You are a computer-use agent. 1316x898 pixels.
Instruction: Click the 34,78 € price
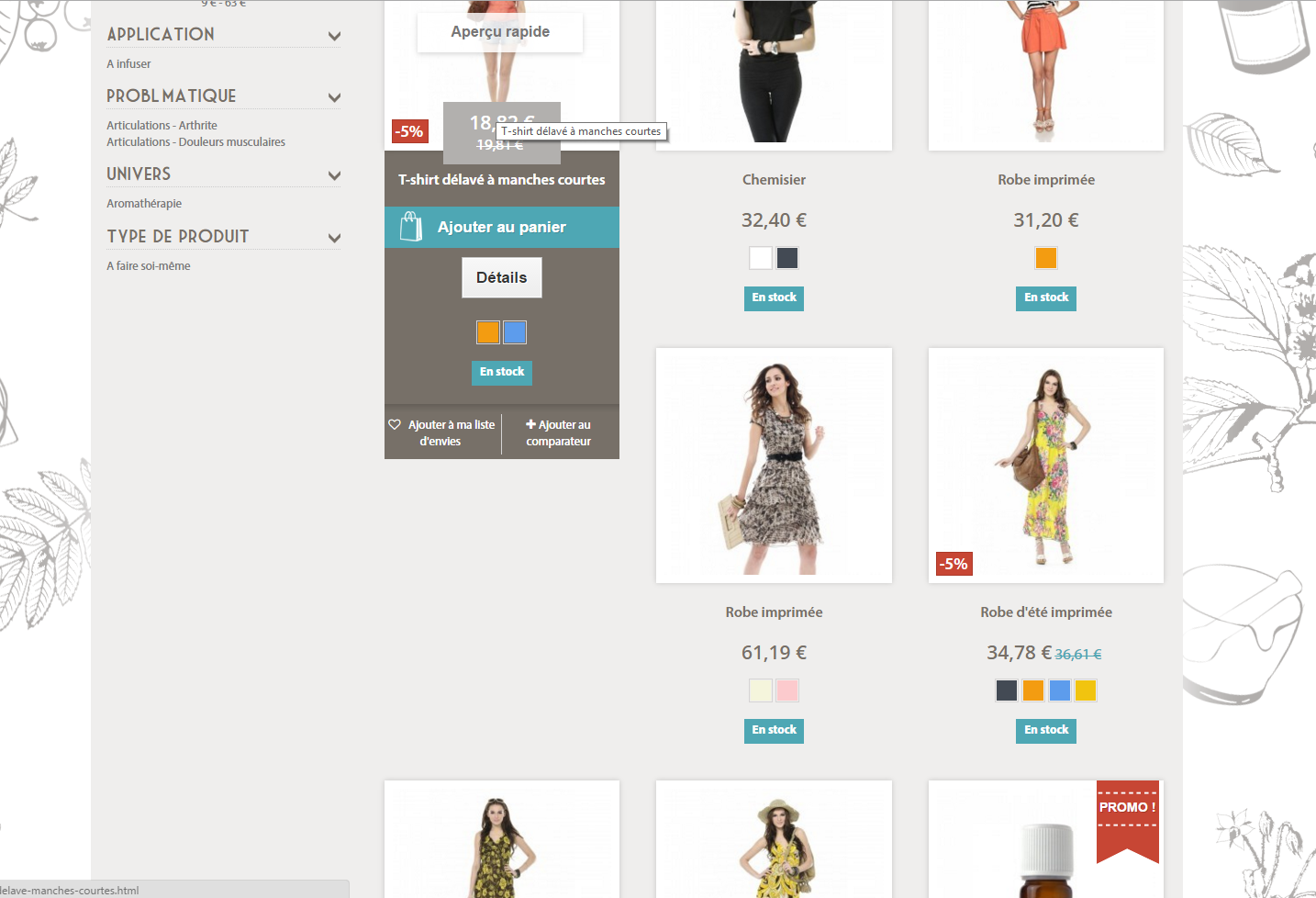(x=1019, y=653)
